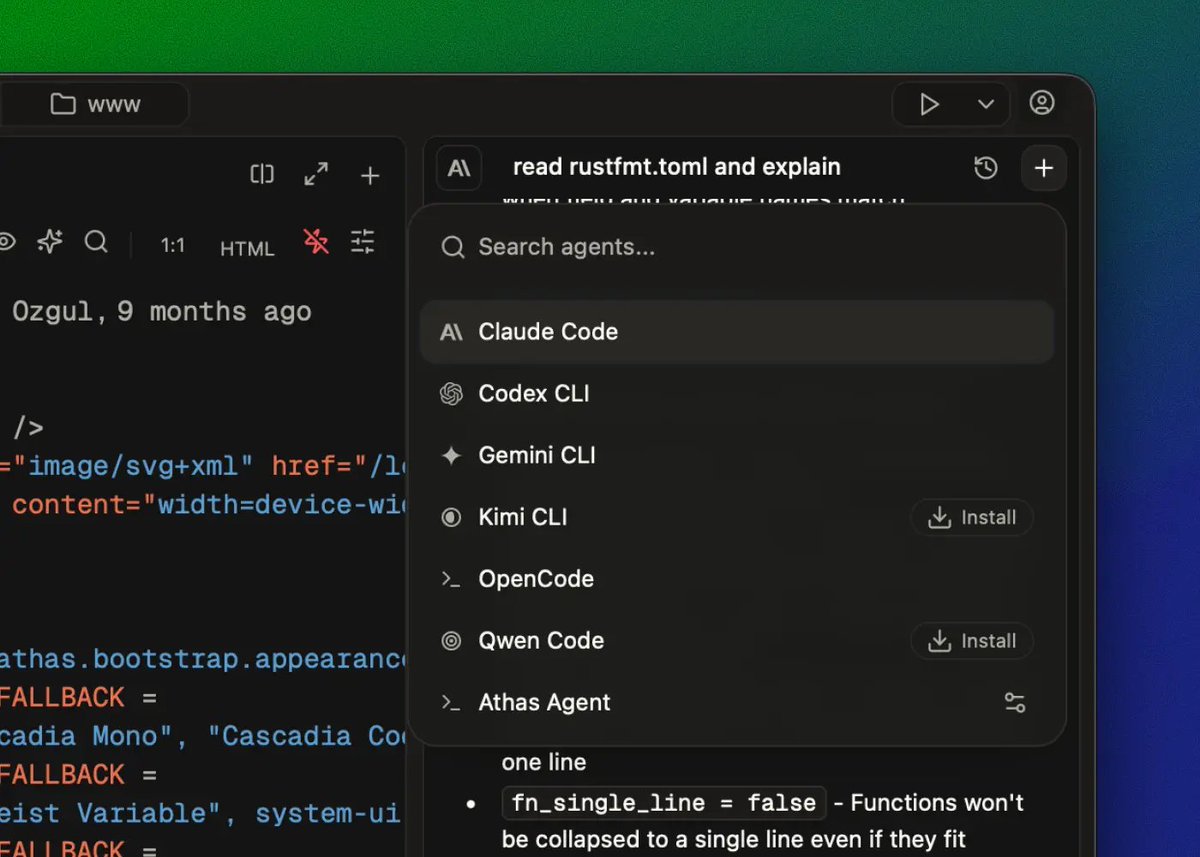Click the Search agents input field
This screenshot has height=857, width=1200.
[738, 247]
